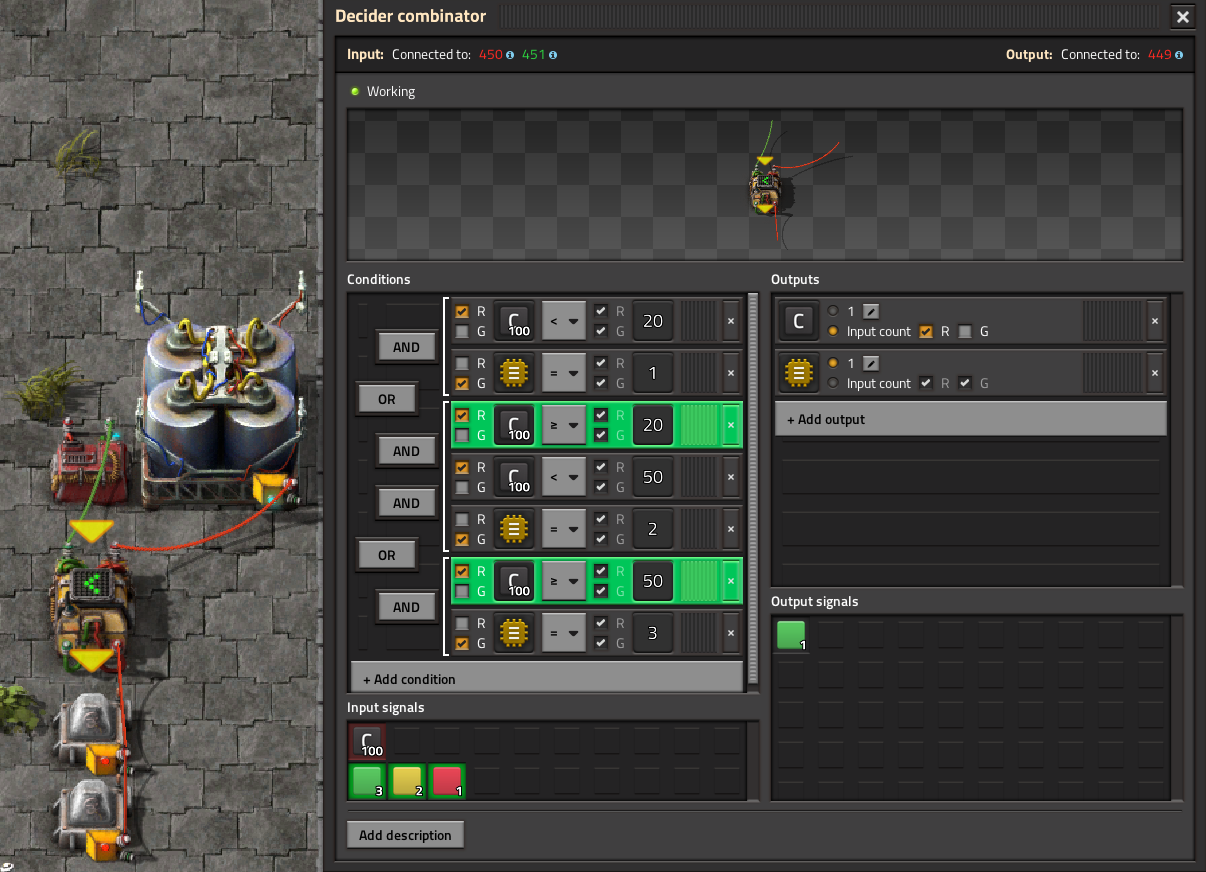1206x872 pixels.
Task: Open the '=' comparator dropdown for the '= 2' condition
Action: click(564, 529)
